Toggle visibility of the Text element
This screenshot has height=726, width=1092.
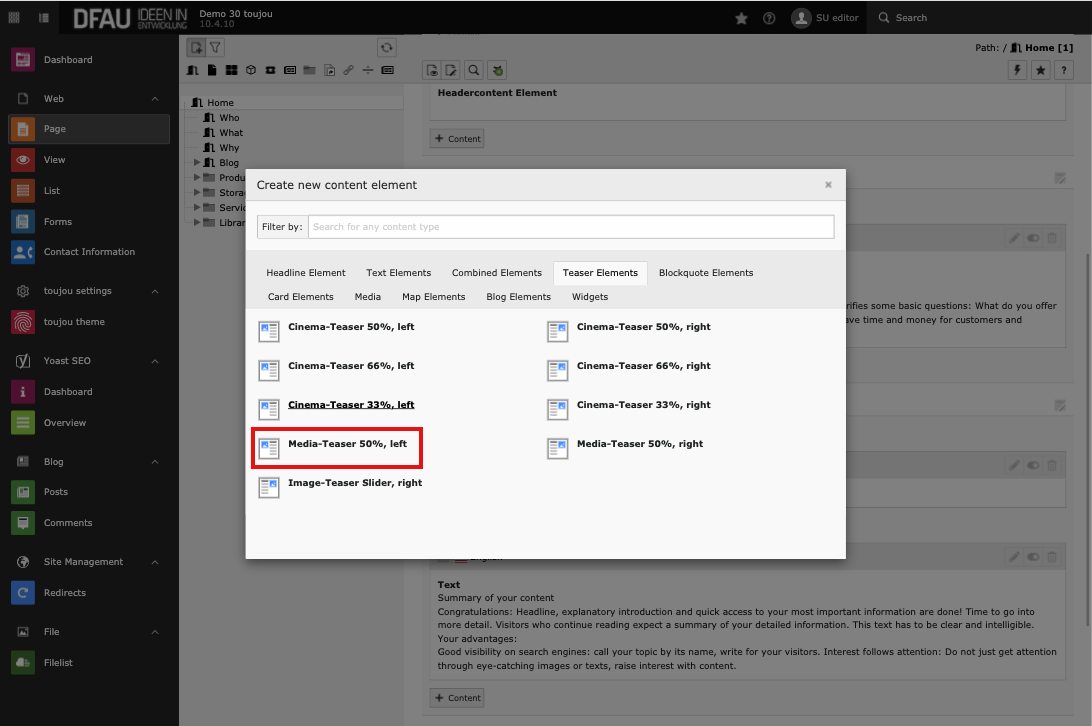click(x=1033, y=557)
